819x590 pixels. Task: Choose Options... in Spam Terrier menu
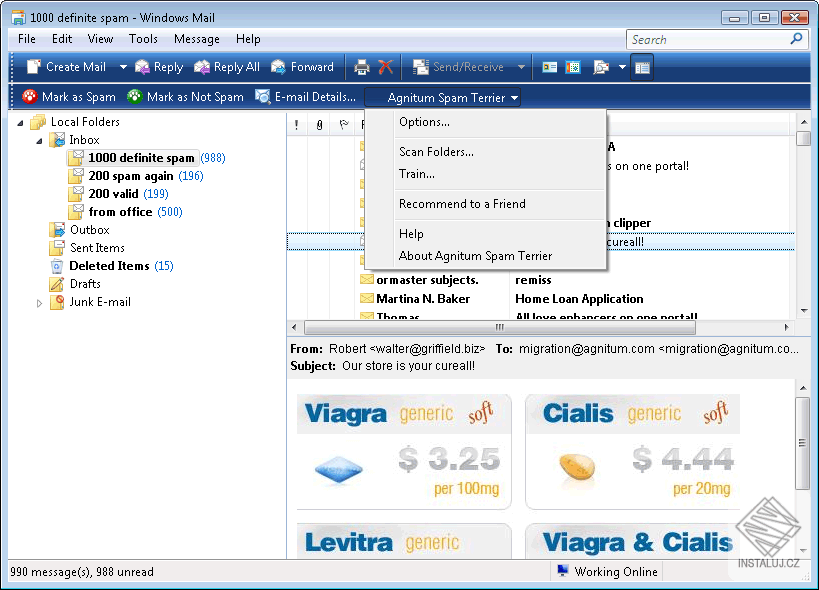(x=424, y=122)
